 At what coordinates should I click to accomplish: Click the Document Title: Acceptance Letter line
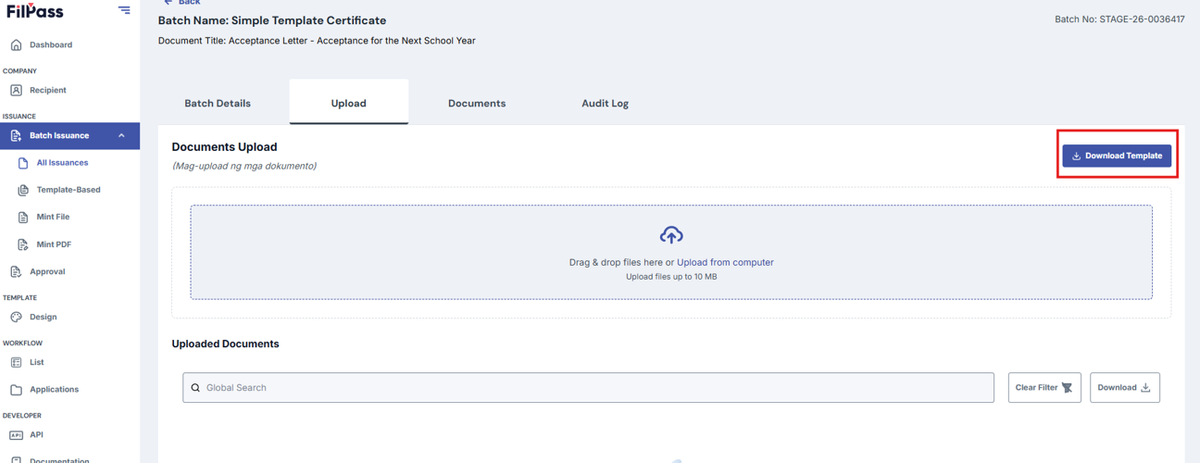pos(317,41)
